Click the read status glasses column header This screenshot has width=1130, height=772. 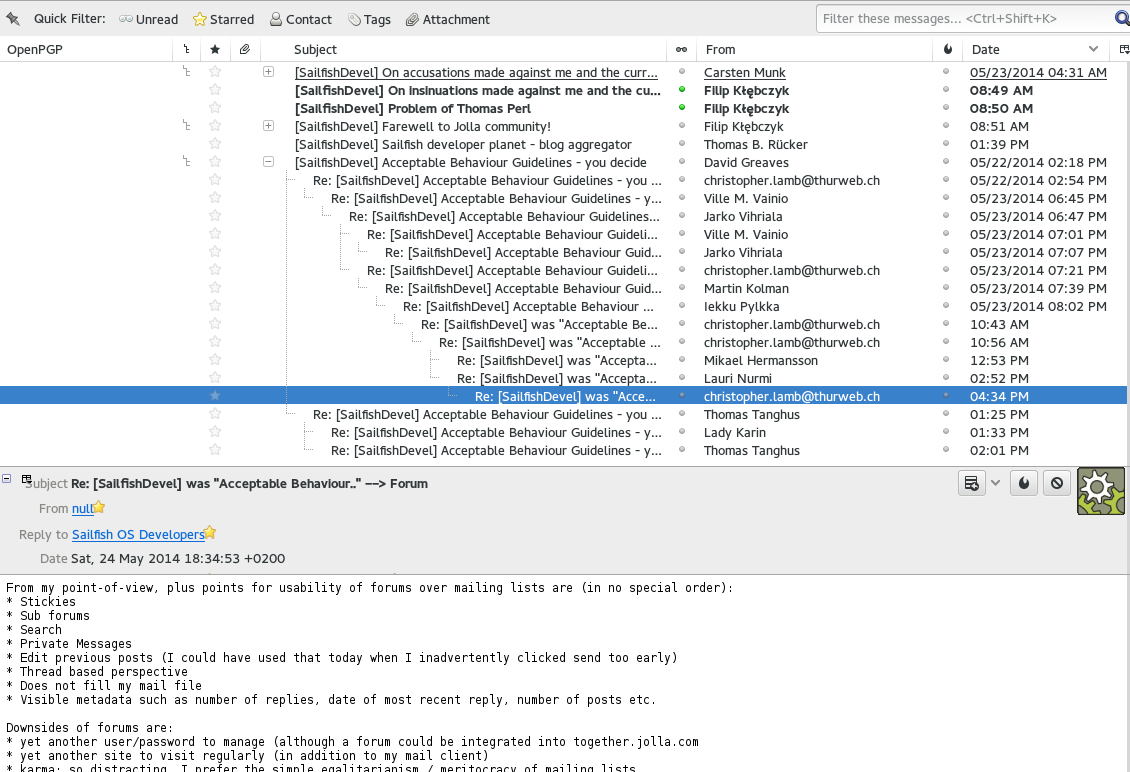pos(682,49)
